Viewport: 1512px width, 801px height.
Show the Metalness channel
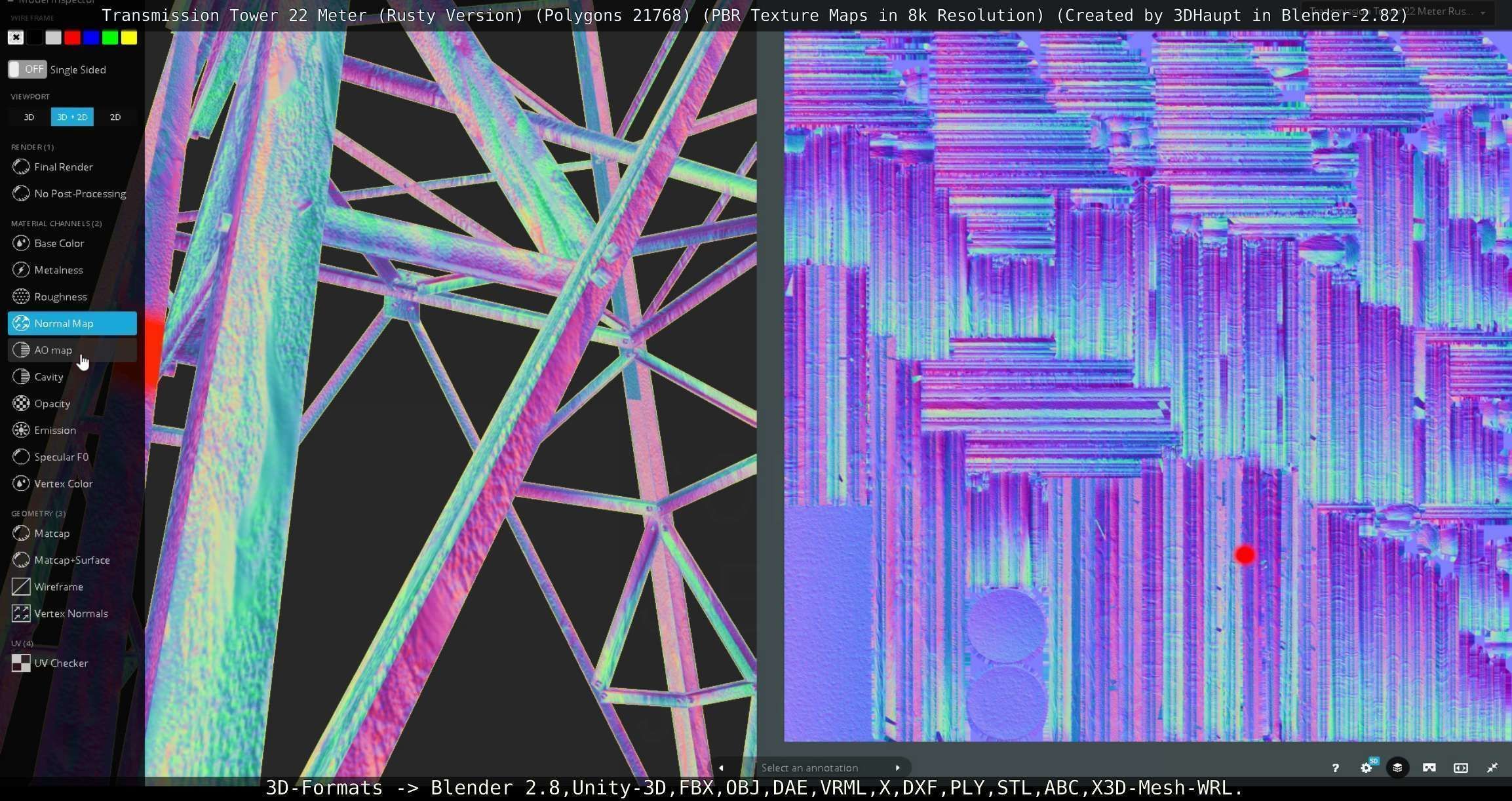(72, 270)
